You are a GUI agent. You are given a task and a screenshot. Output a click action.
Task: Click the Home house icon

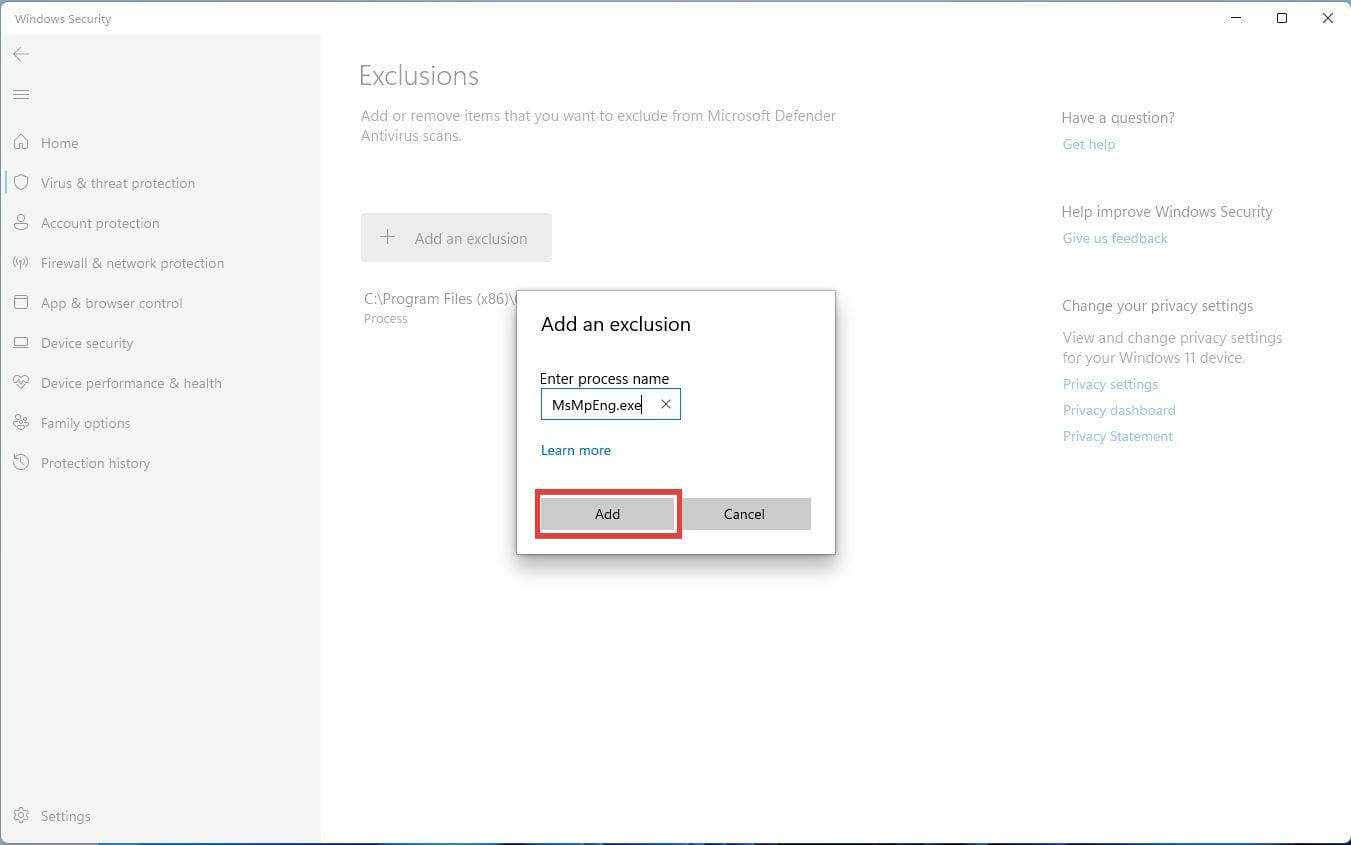pyautogui.click(x=21, y=143)
